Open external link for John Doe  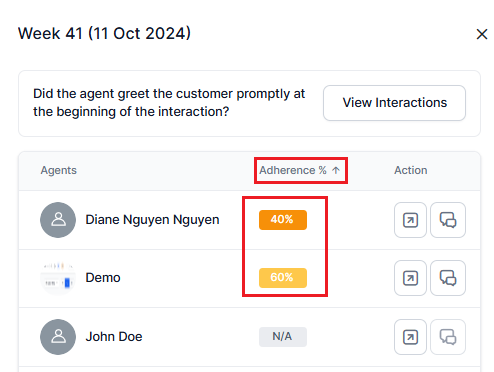tap(410, 337)
